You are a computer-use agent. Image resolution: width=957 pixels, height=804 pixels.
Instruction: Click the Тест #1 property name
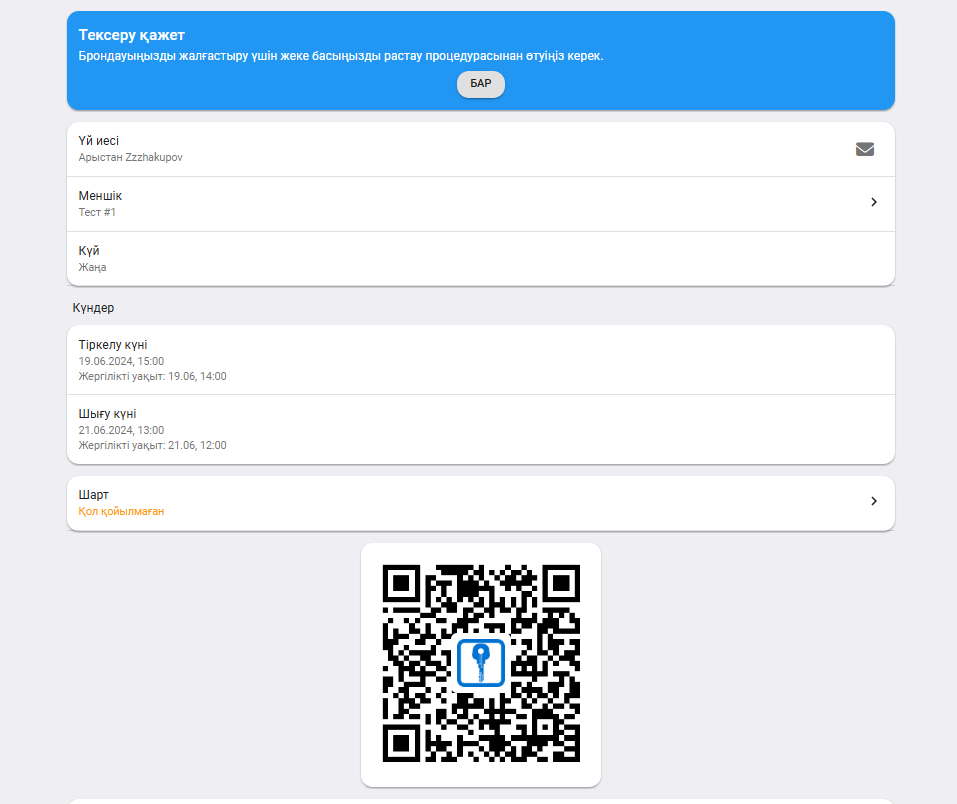97,212
